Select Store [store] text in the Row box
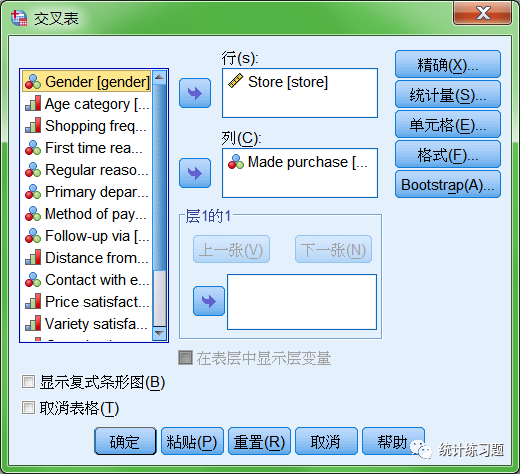520x474 pixels. (x=288, y=82)
